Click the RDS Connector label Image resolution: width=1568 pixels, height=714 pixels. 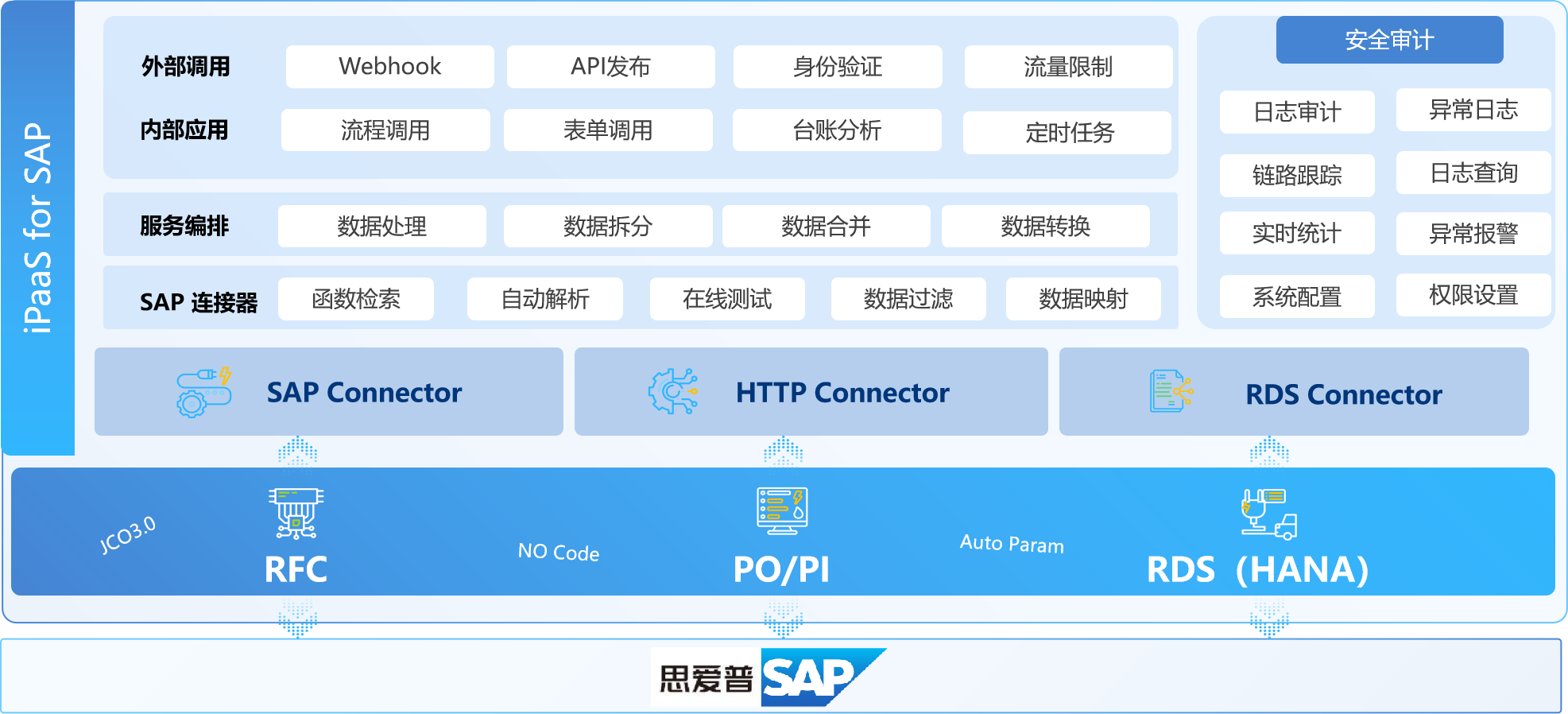click(1344, 394)
